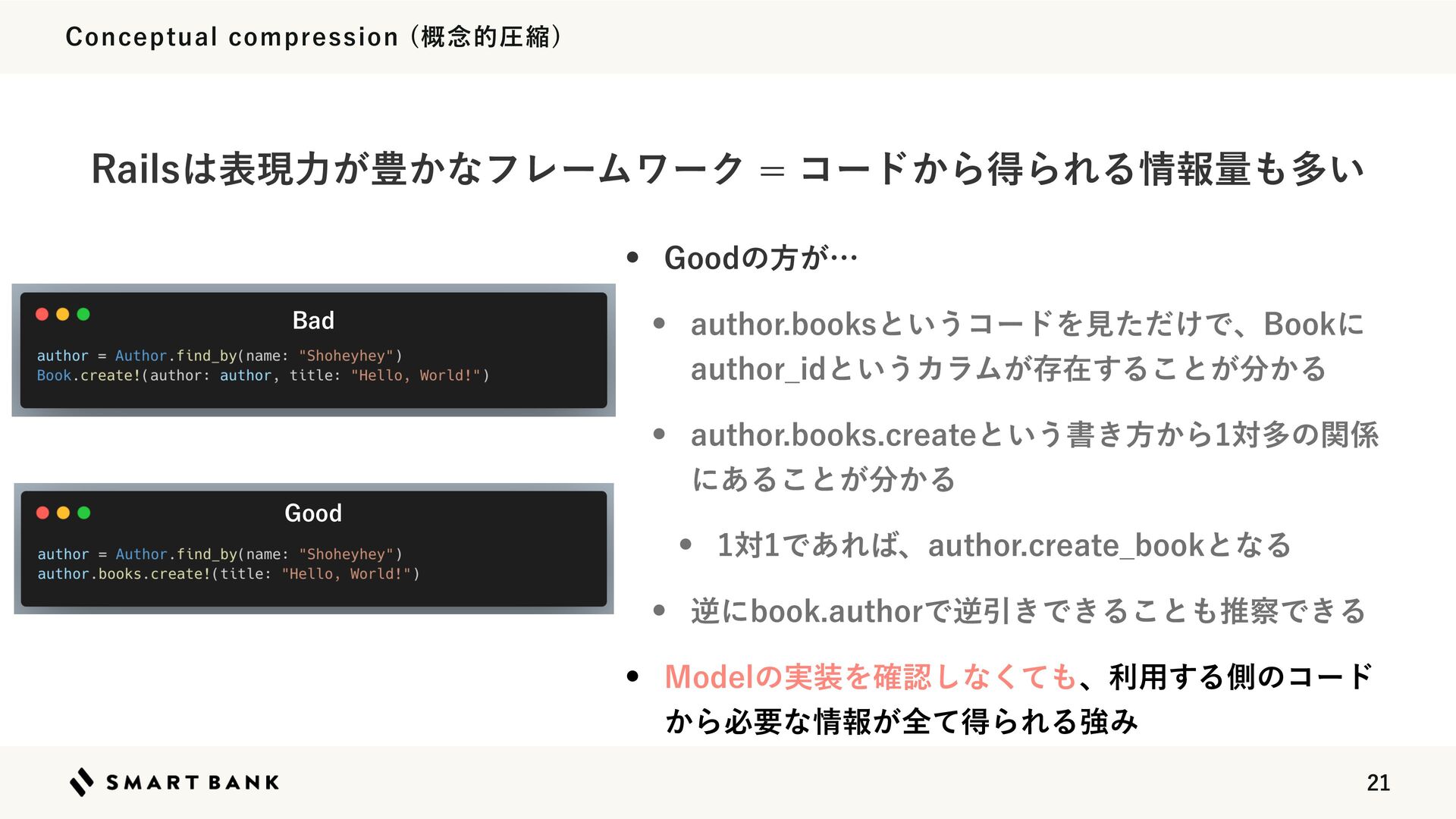This screenshot has height=819, width=1456.
Task: Click the yellow dot in Good code window
Action: (x=63, y=513)
